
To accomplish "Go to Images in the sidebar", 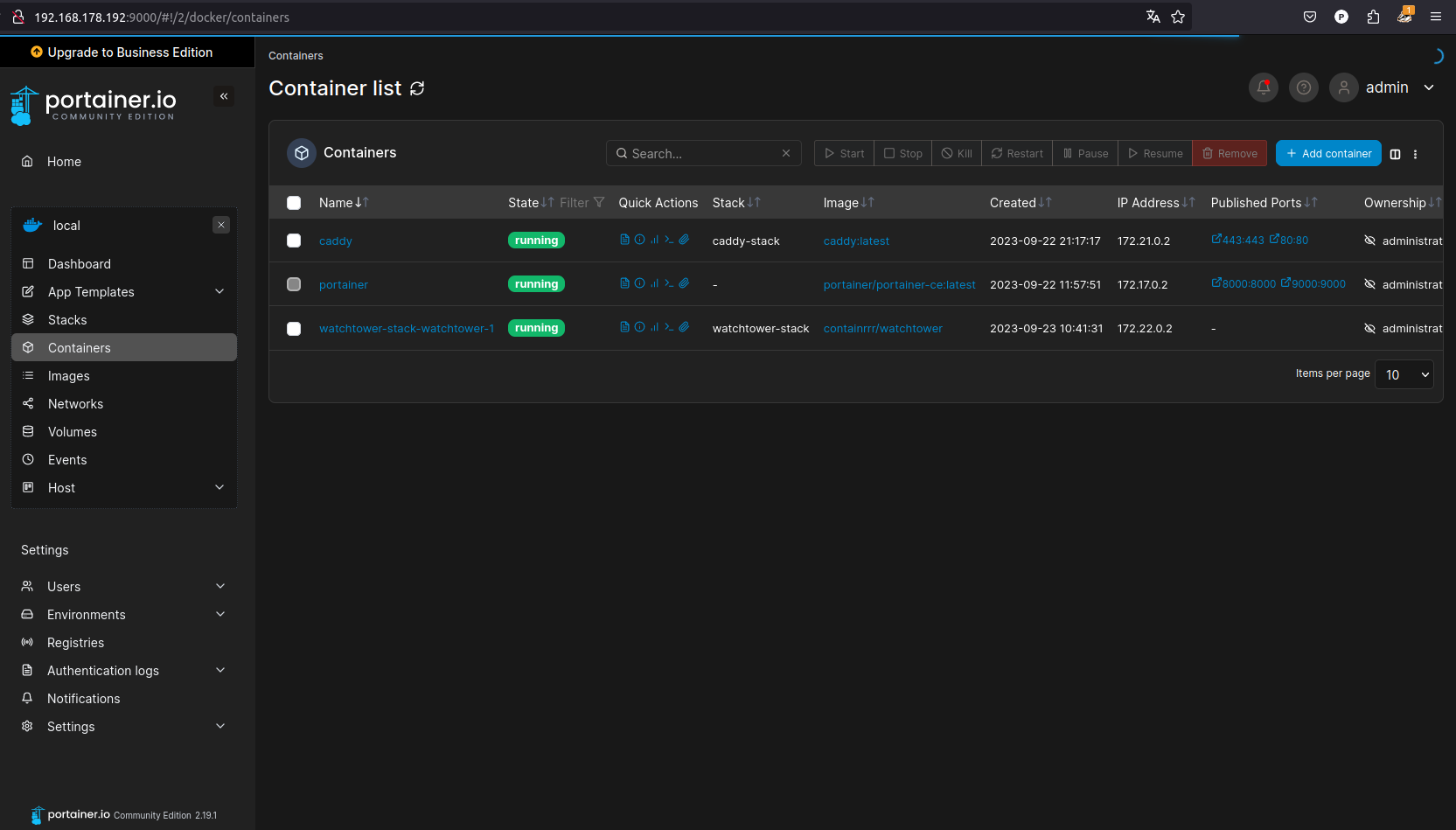I will click(x=69, y=376).
